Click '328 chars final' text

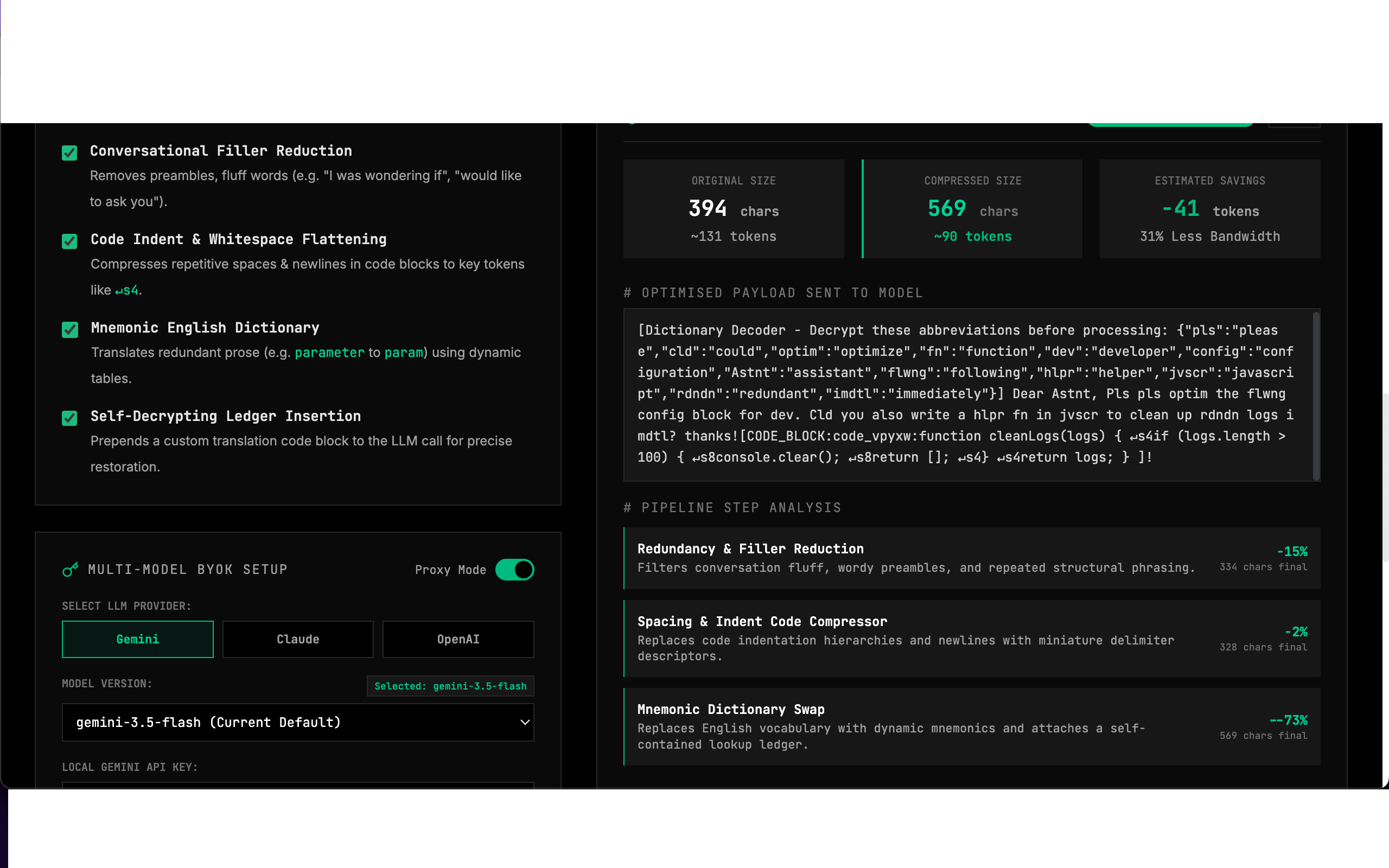1263,648
